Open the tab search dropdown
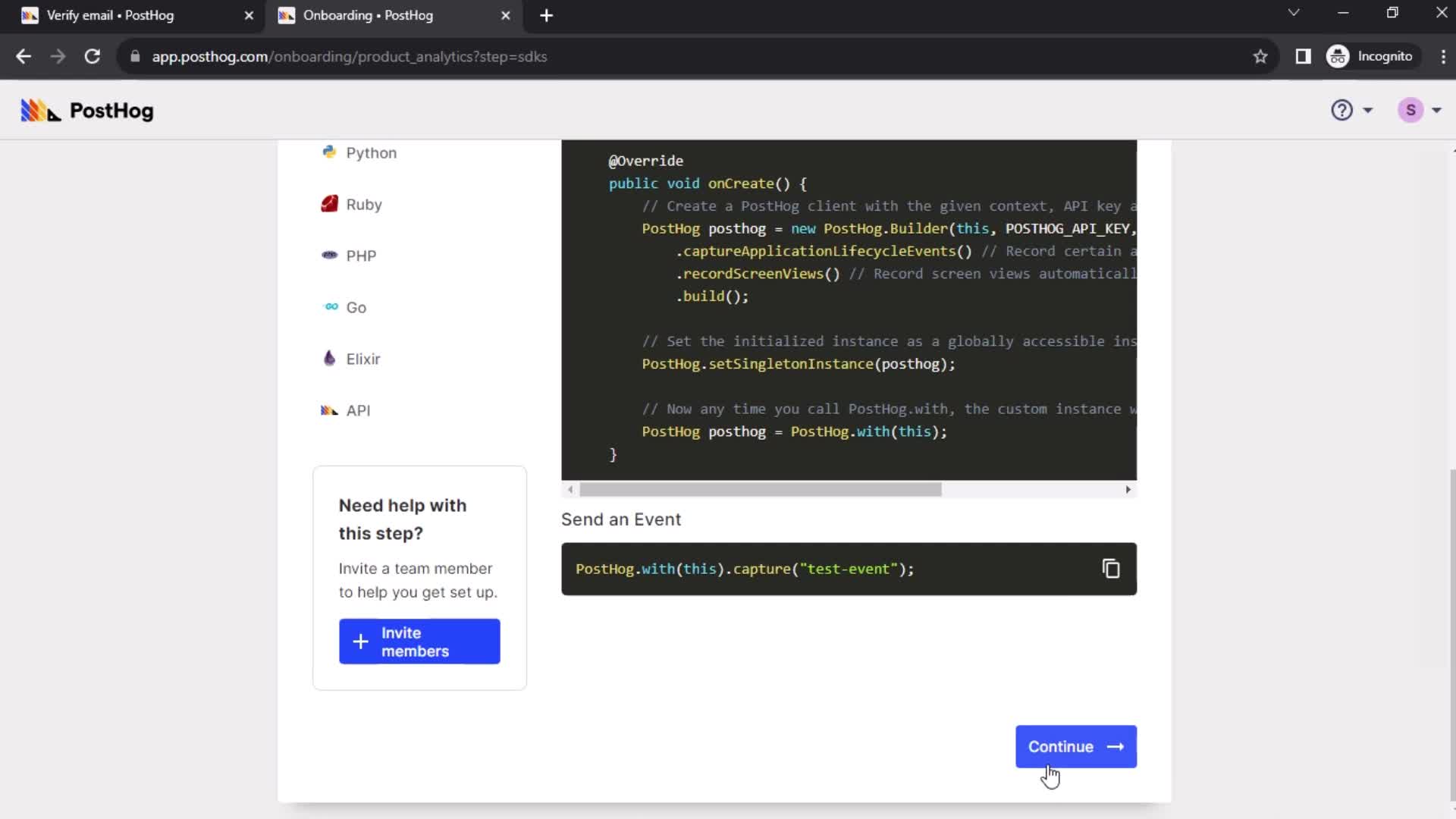Viewport: 1456px width, 819px height. [x=1294, y=13]
